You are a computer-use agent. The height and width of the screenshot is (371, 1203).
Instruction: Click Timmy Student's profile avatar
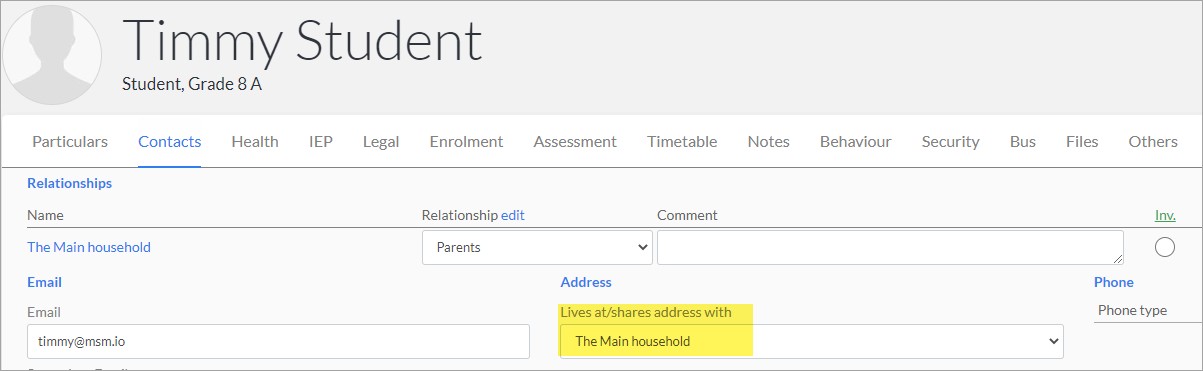coord(52,55)
